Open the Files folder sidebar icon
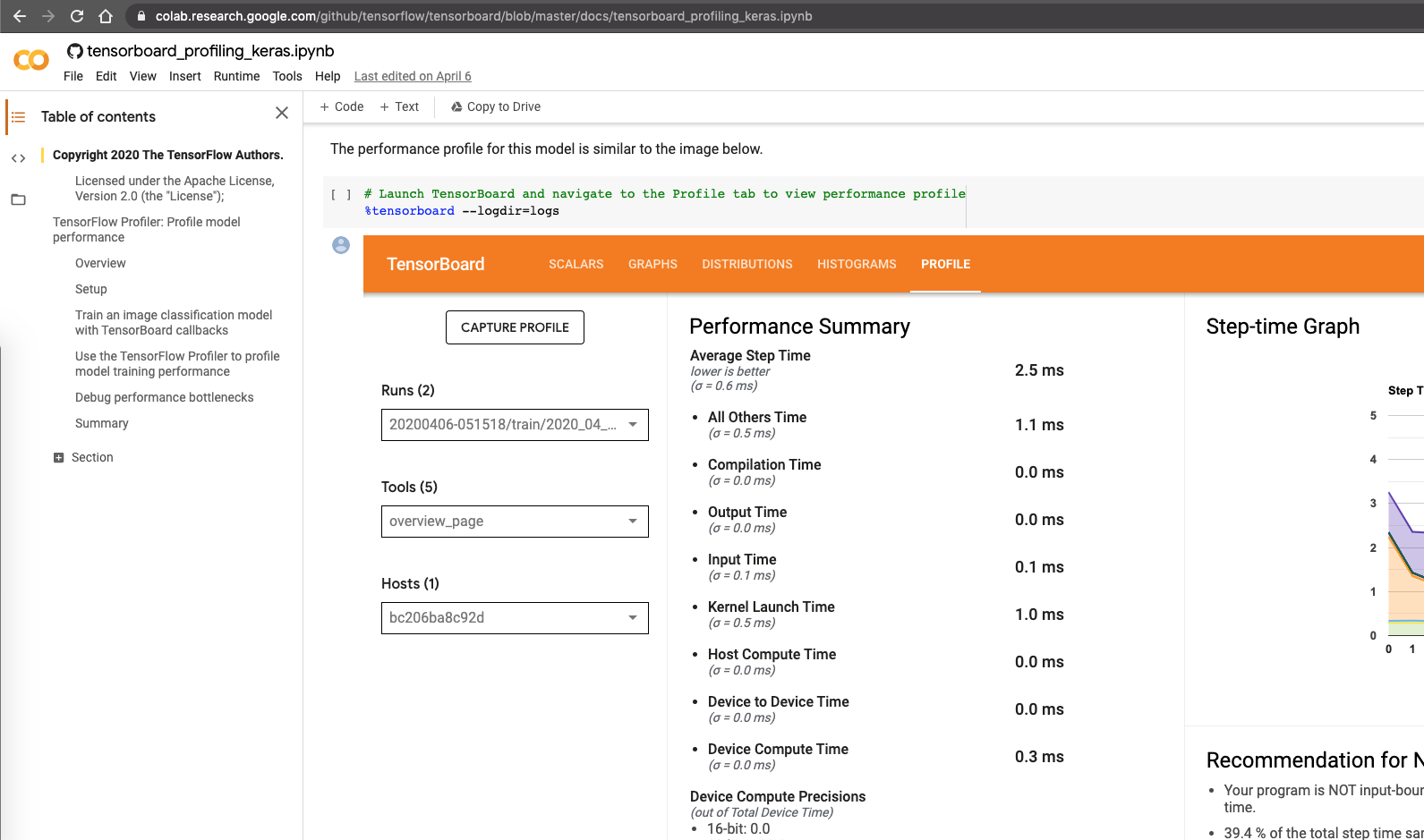The height and width of the screenshot is (840, 1424). 18,199
